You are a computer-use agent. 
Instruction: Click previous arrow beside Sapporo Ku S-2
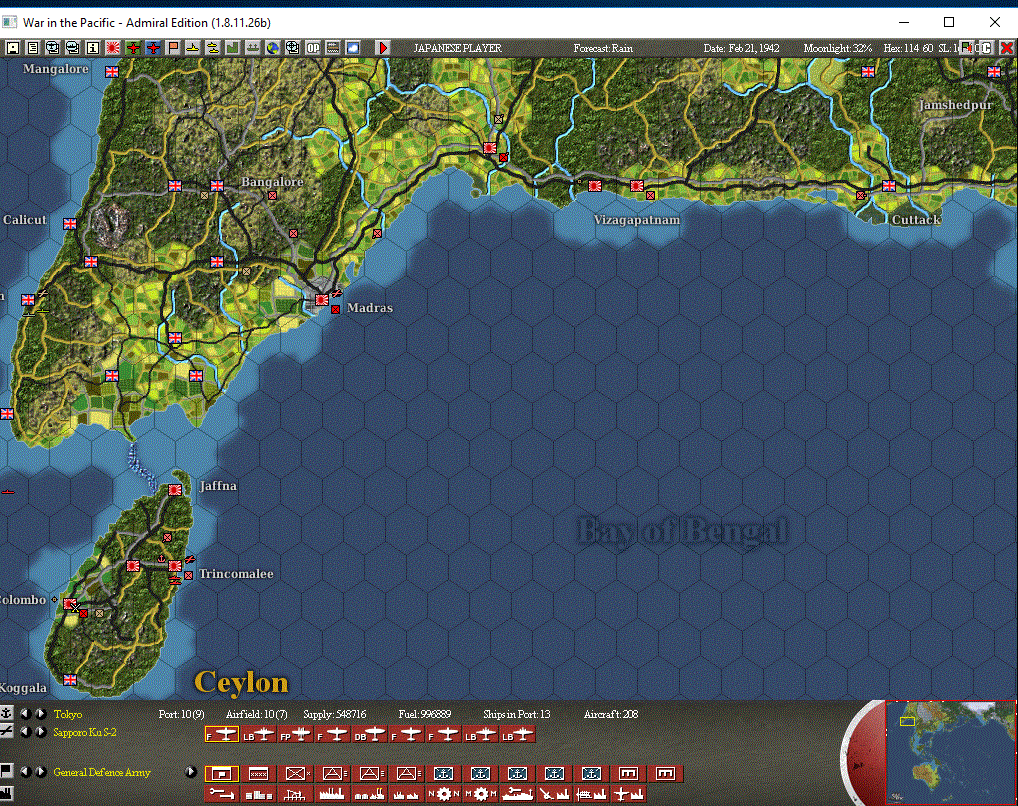tap(25, 731)
